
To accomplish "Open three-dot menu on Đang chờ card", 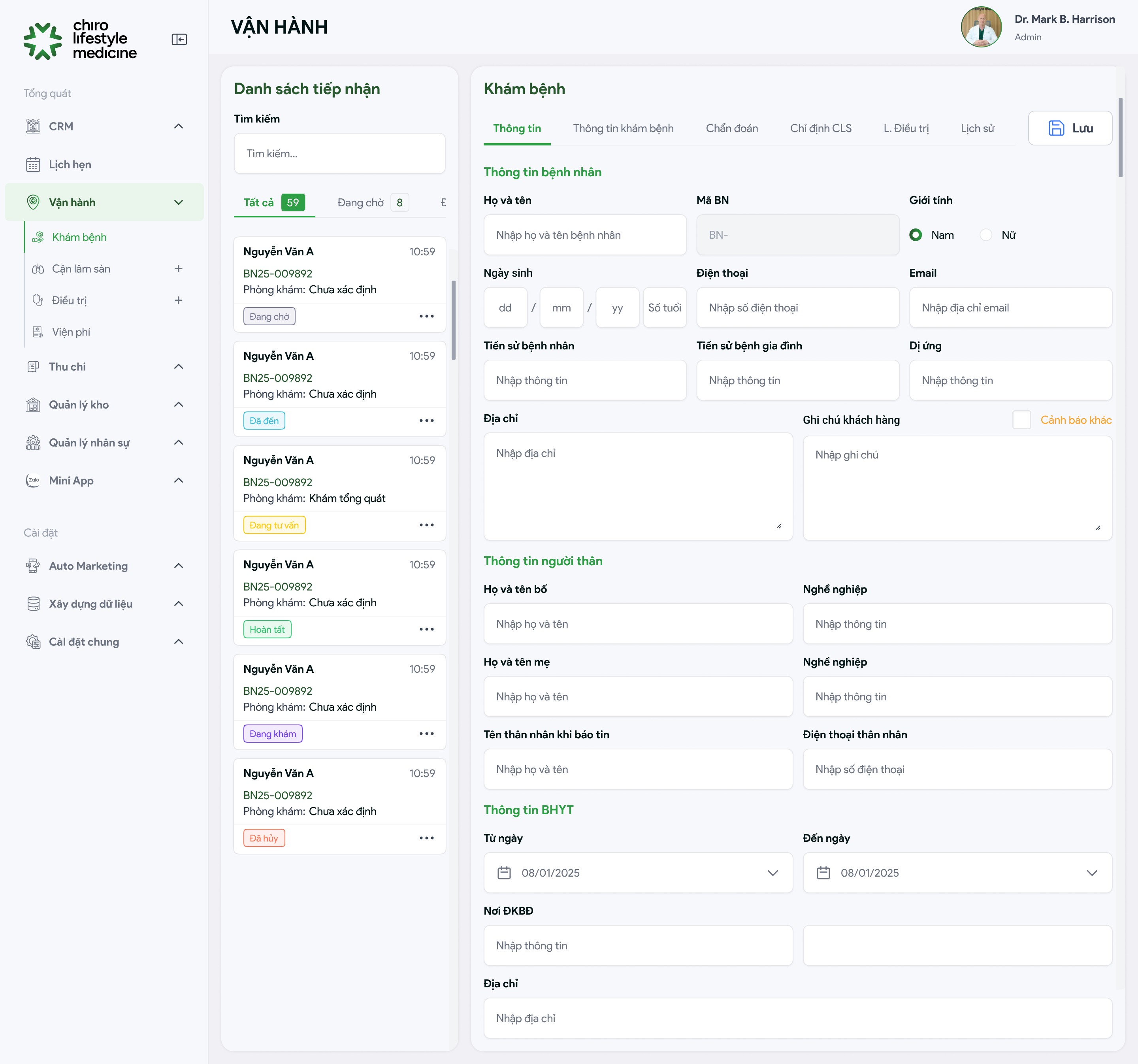I will tap(426, 316).
